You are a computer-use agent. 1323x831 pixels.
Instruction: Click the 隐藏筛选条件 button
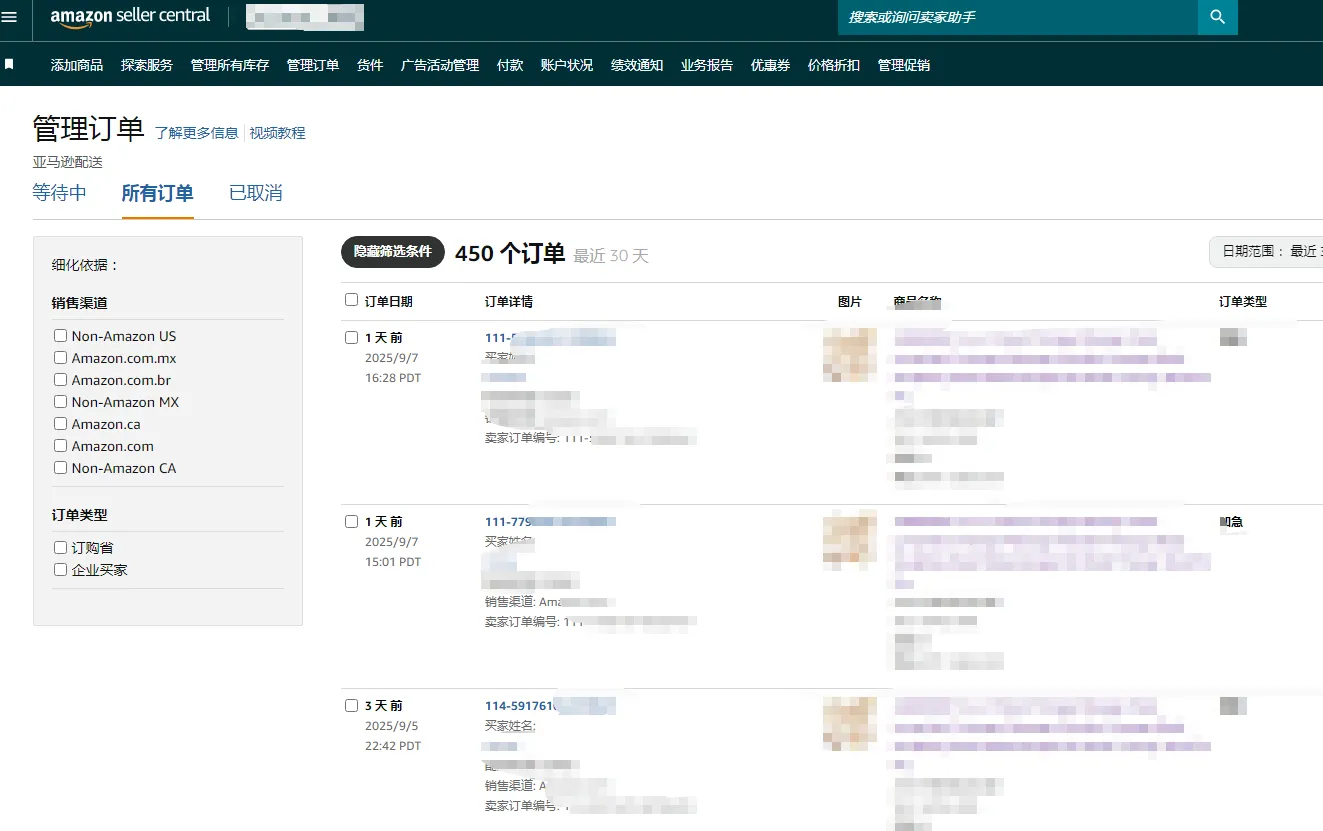393,252
